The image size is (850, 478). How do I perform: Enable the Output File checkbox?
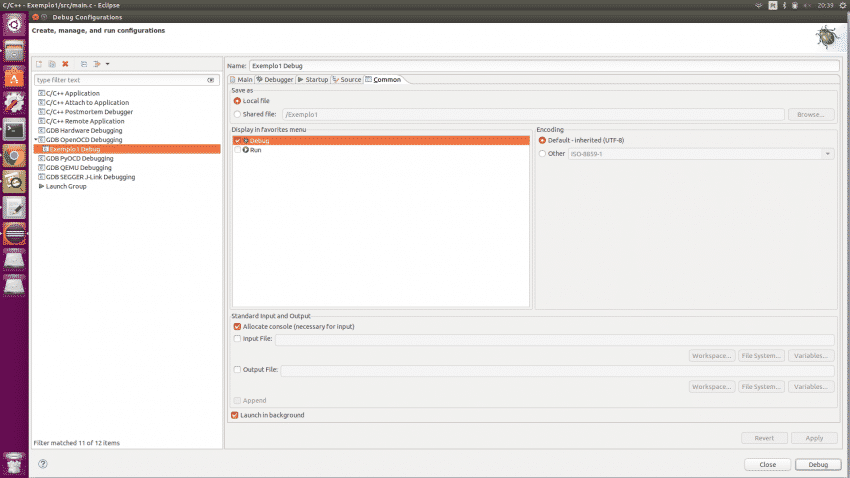tap(237, 370)
